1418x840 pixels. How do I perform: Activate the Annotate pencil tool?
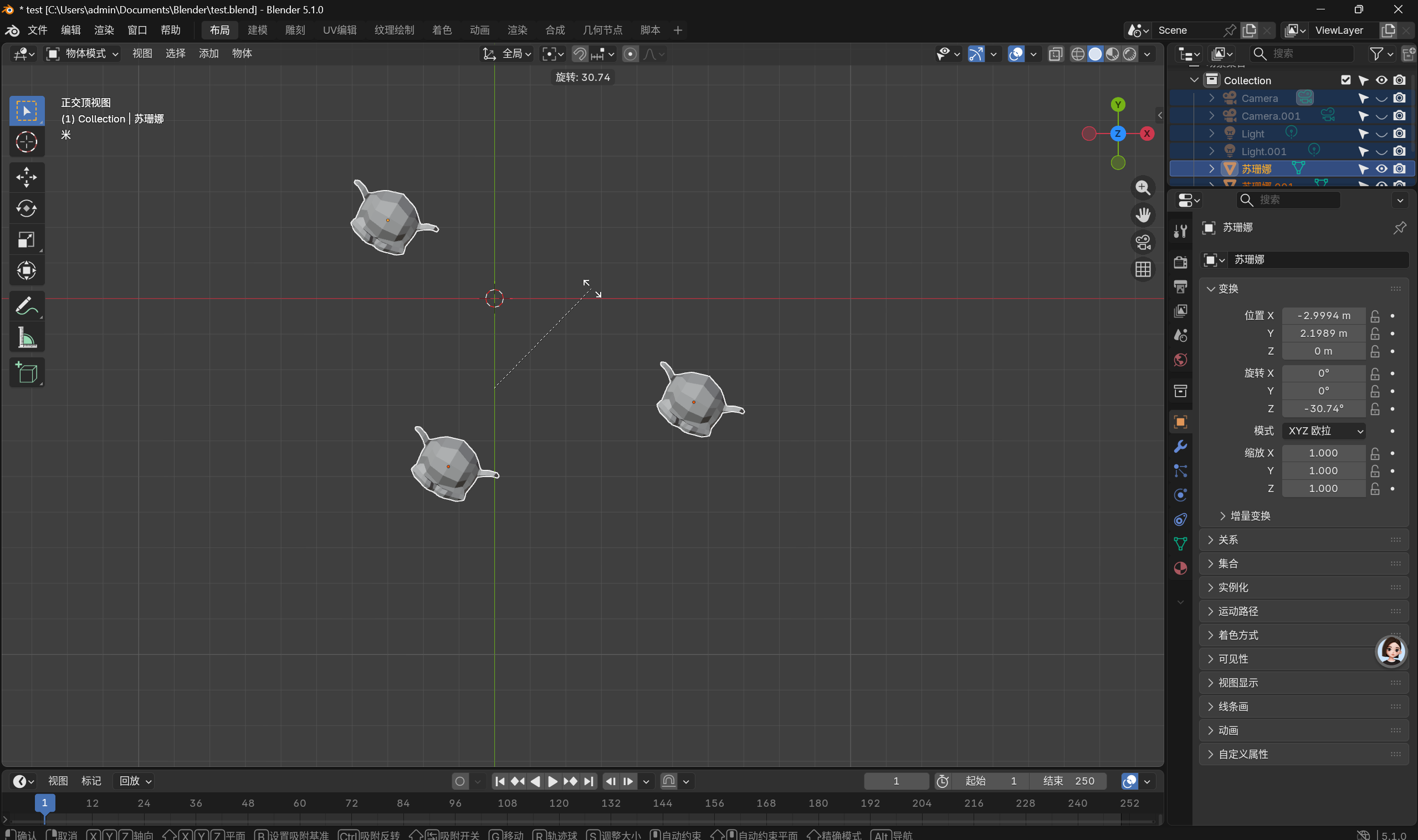tap(26, 306)
